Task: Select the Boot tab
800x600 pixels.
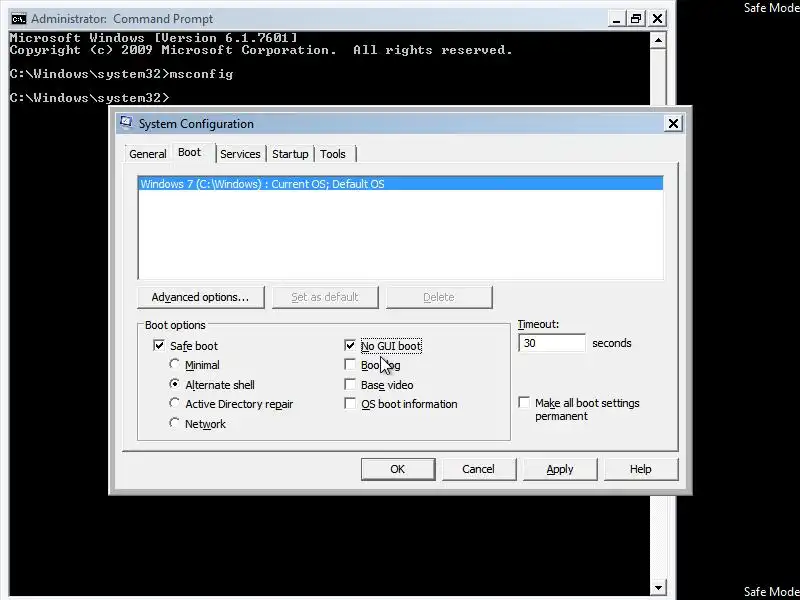Action: pos(190,153)
